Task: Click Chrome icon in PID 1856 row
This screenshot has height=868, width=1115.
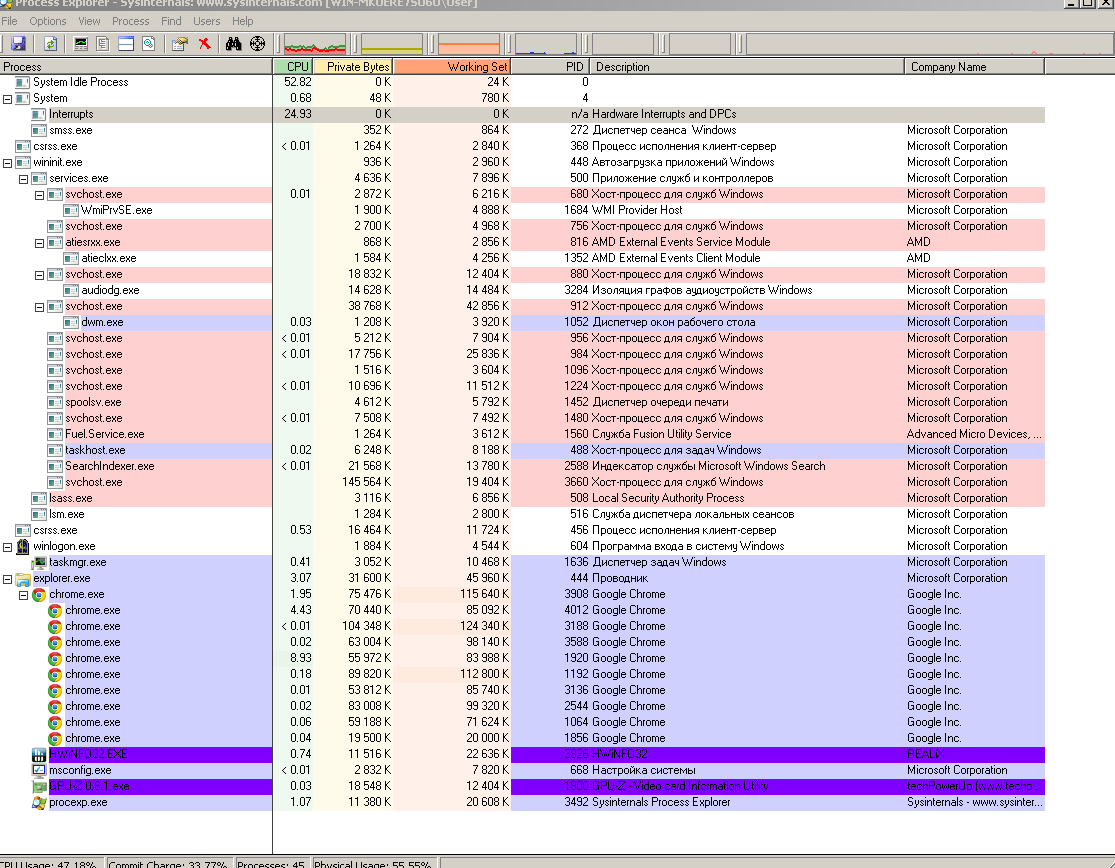Action: coord(55,738)
